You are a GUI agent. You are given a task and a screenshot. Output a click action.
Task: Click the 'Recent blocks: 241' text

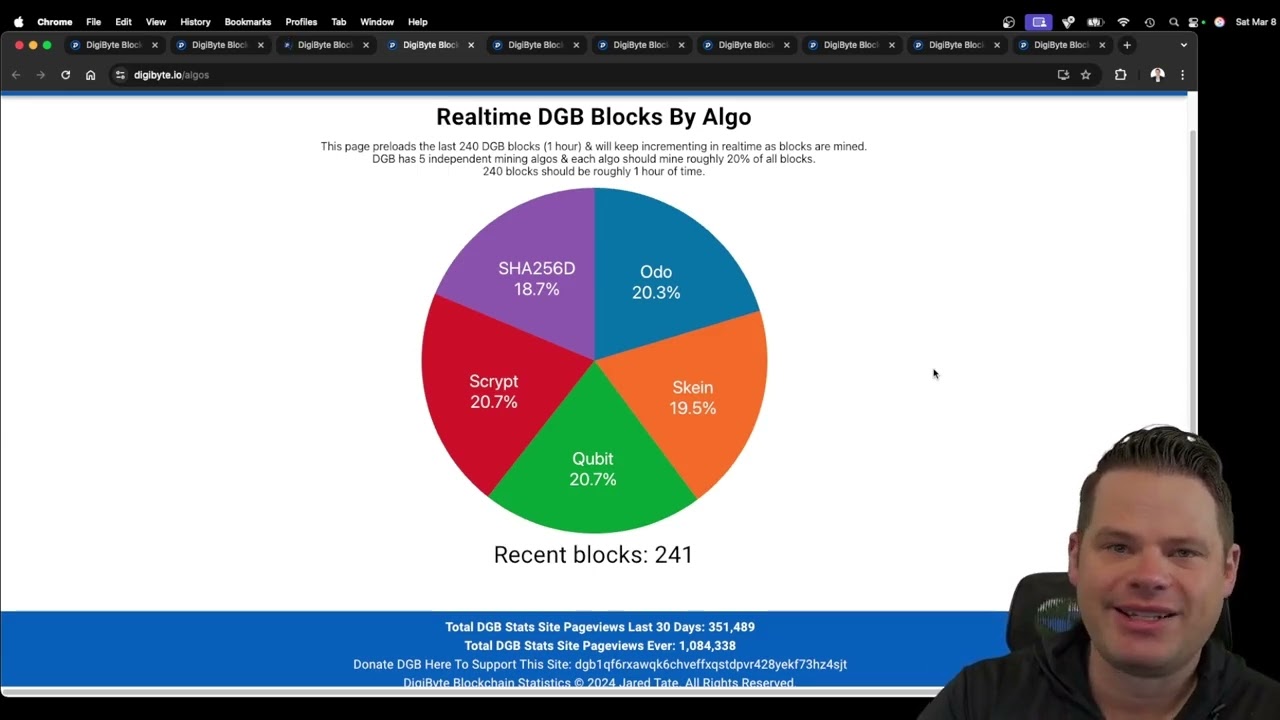pyautogui.click(x=593, y=555)
